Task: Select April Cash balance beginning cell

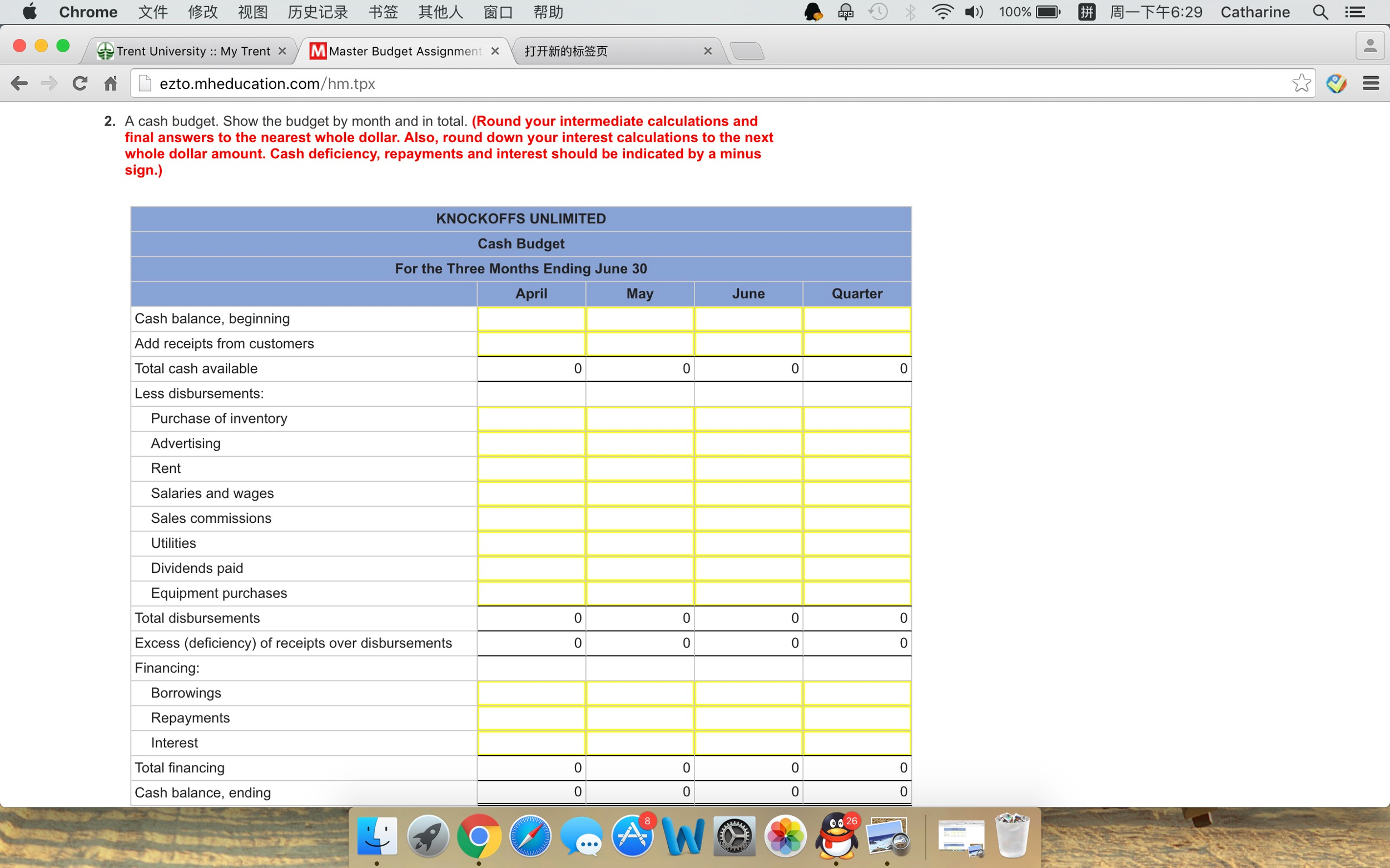Action: click(x=532, y=319)
